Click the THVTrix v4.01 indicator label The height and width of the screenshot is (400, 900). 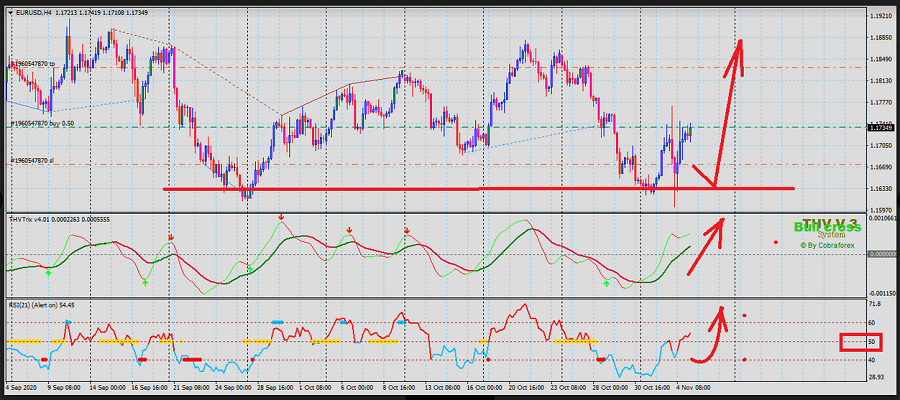click(x=45, y=218)
